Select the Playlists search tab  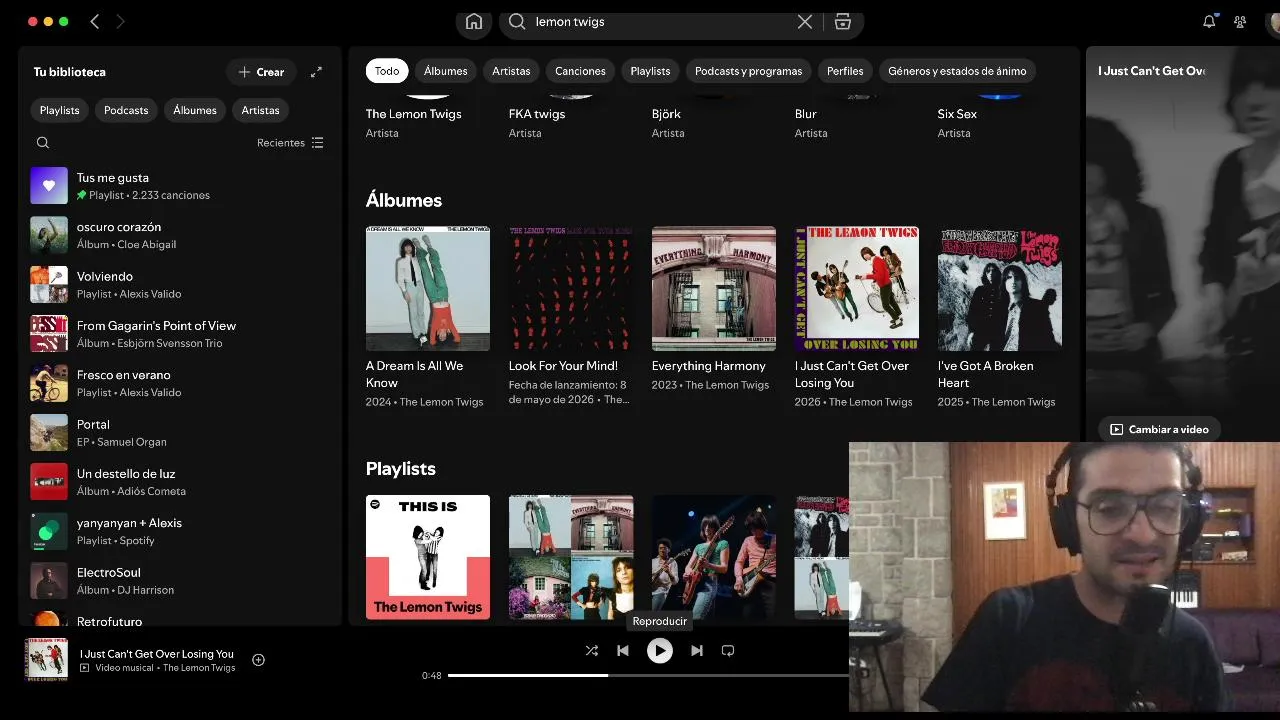pos(650,71)
